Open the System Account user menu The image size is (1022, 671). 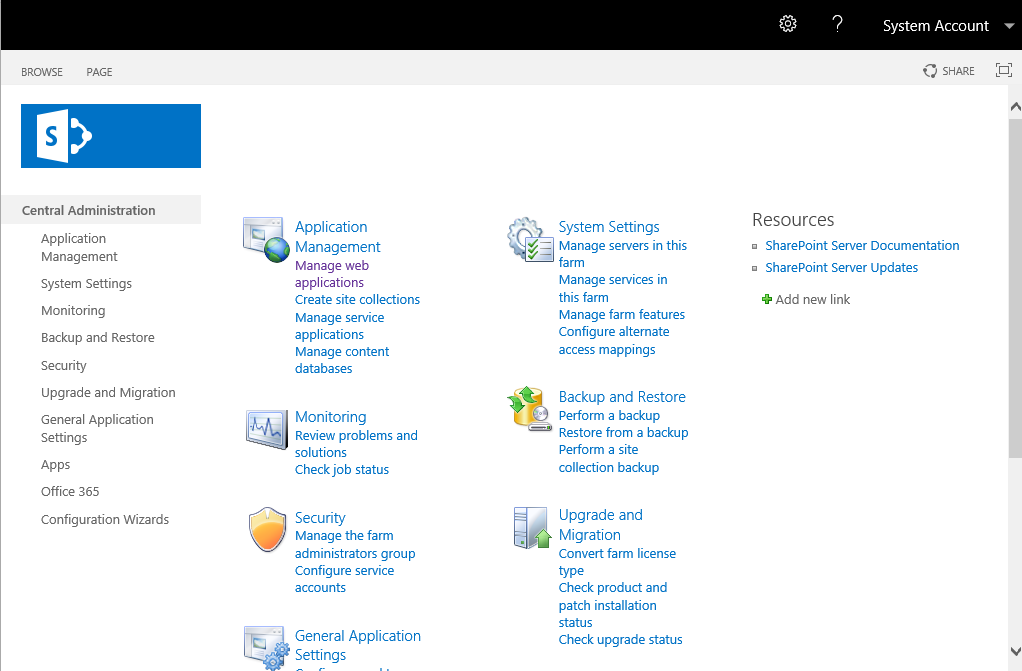coord(935,25)
